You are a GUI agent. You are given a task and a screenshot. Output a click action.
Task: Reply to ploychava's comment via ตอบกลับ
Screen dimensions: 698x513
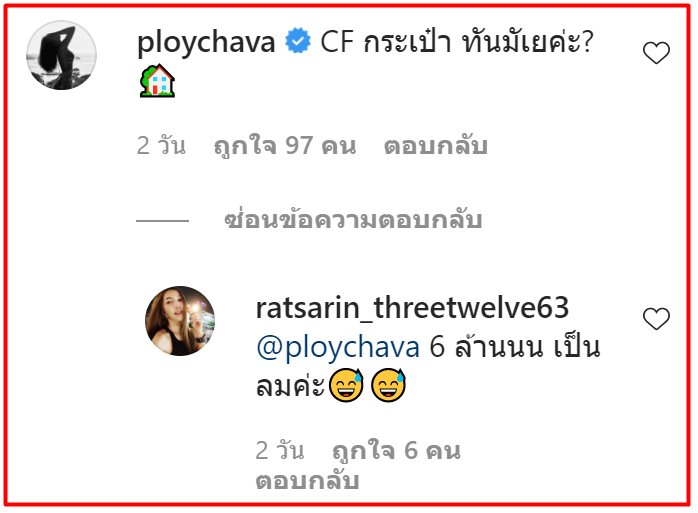436,146
